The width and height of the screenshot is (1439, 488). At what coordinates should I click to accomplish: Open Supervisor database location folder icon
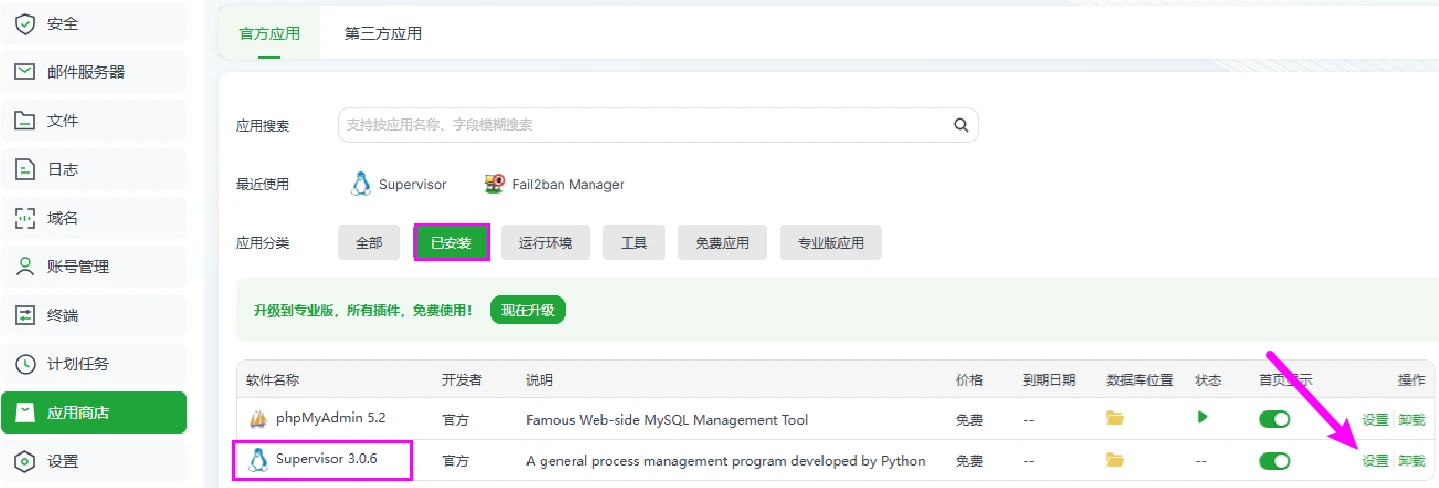click(1115, 460)
